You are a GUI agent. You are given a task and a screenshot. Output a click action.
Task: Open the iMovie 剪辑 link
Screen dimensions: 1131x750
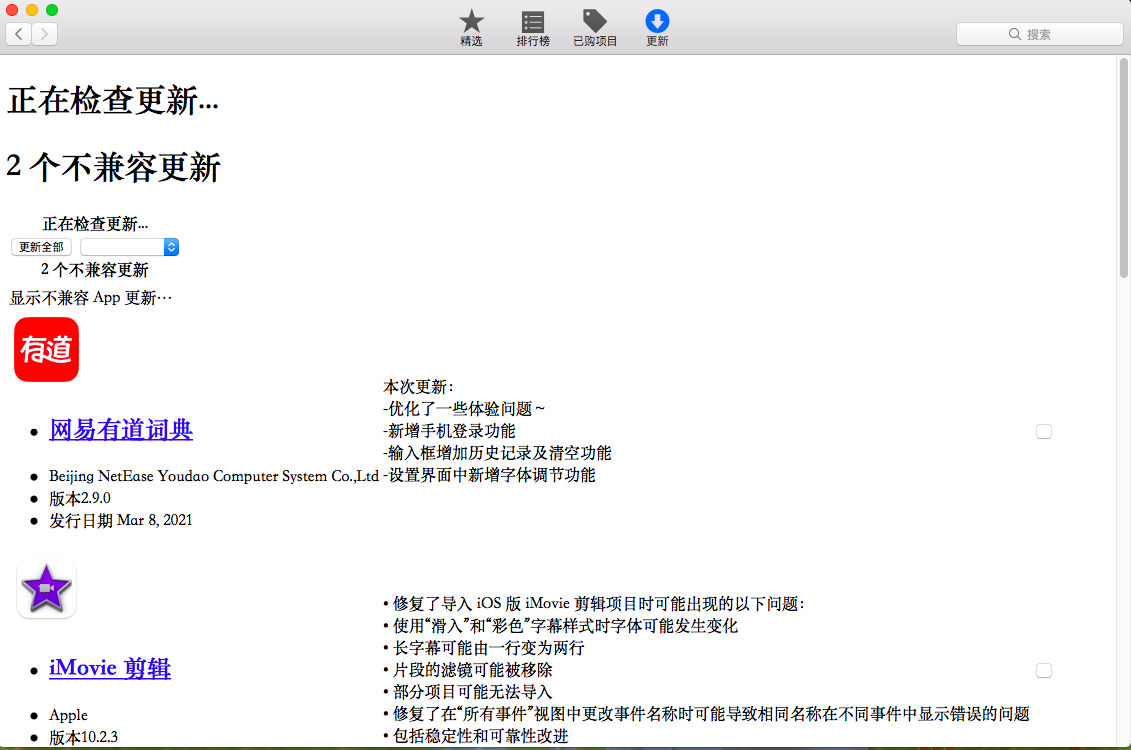click(110, 668)
